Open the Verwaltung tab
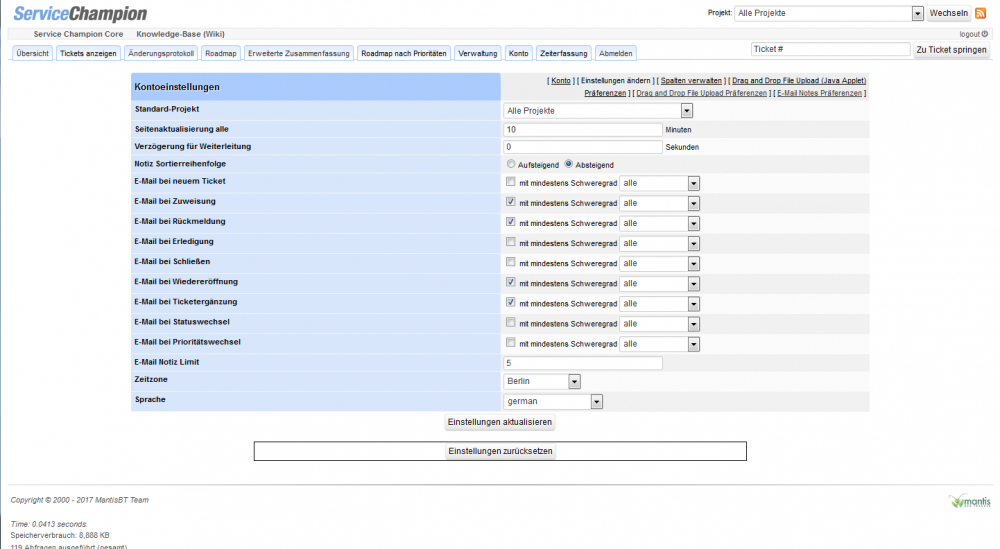This screenshot has height=549, width=1000. tap(478, 54)
